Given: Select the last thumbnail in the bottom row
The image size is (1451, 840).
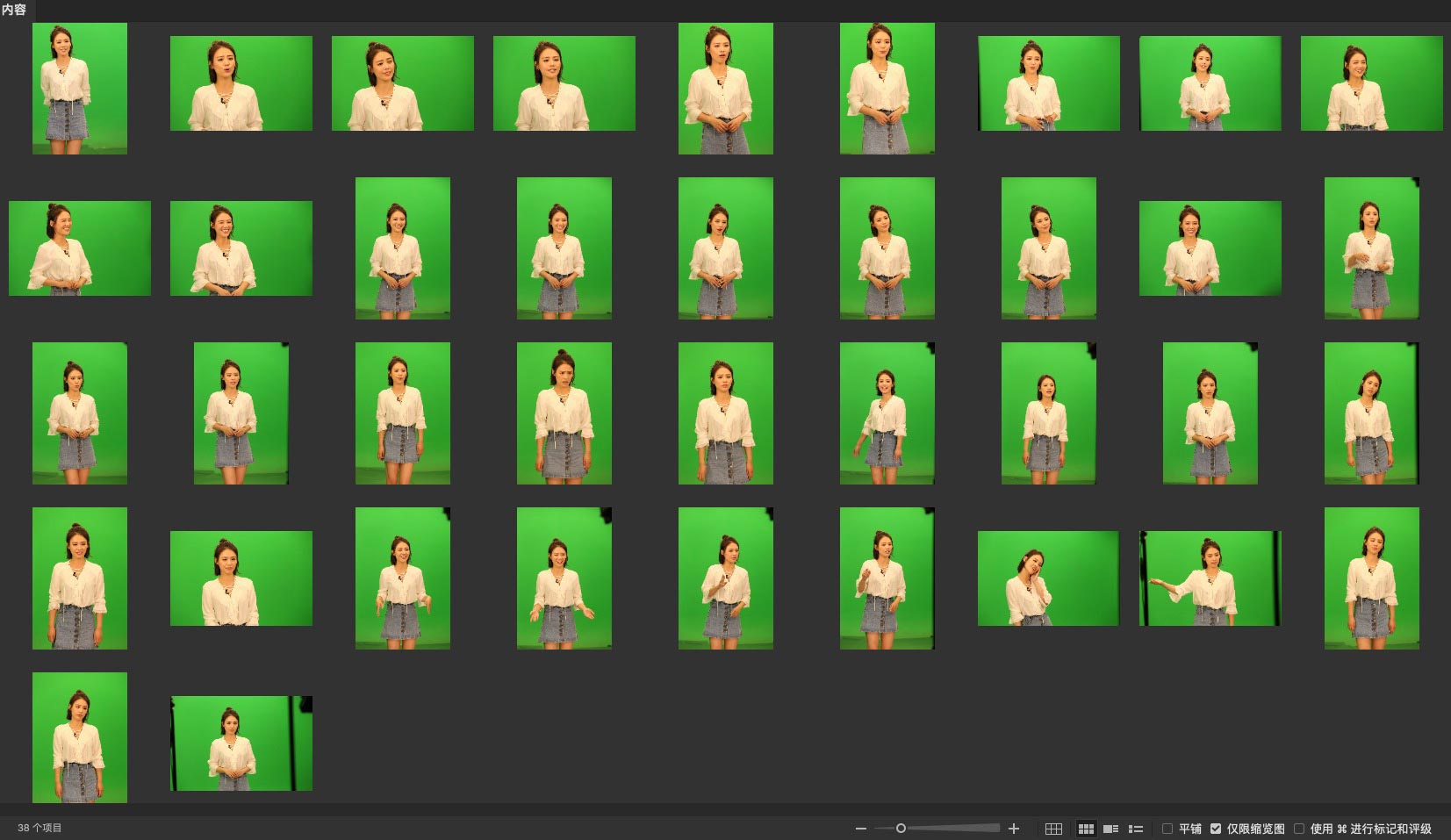Looking at the screenshot, I should (x=241, y=743).
